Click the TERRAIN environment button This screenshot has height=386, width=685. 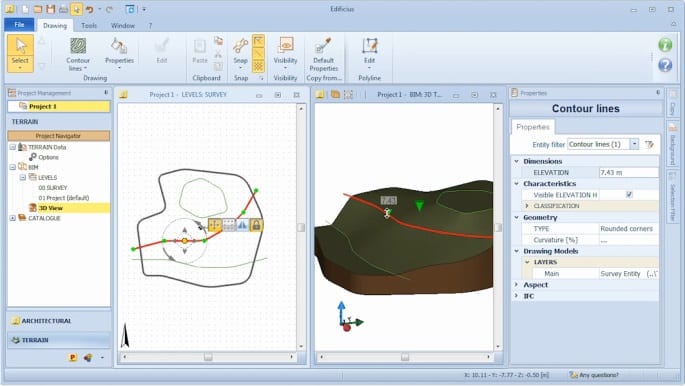click(59, 340)
